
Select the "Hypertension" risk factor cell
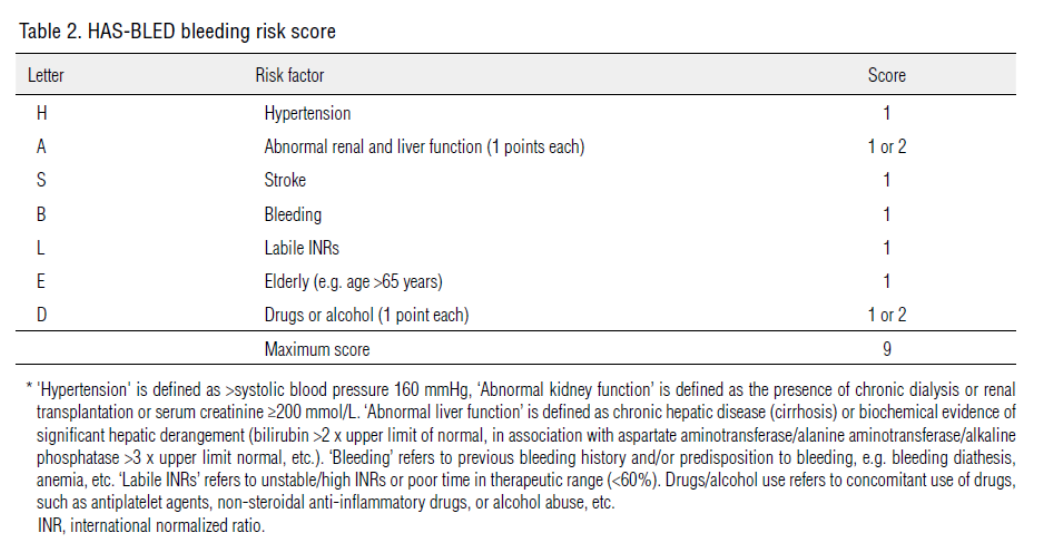click(307, 113)
